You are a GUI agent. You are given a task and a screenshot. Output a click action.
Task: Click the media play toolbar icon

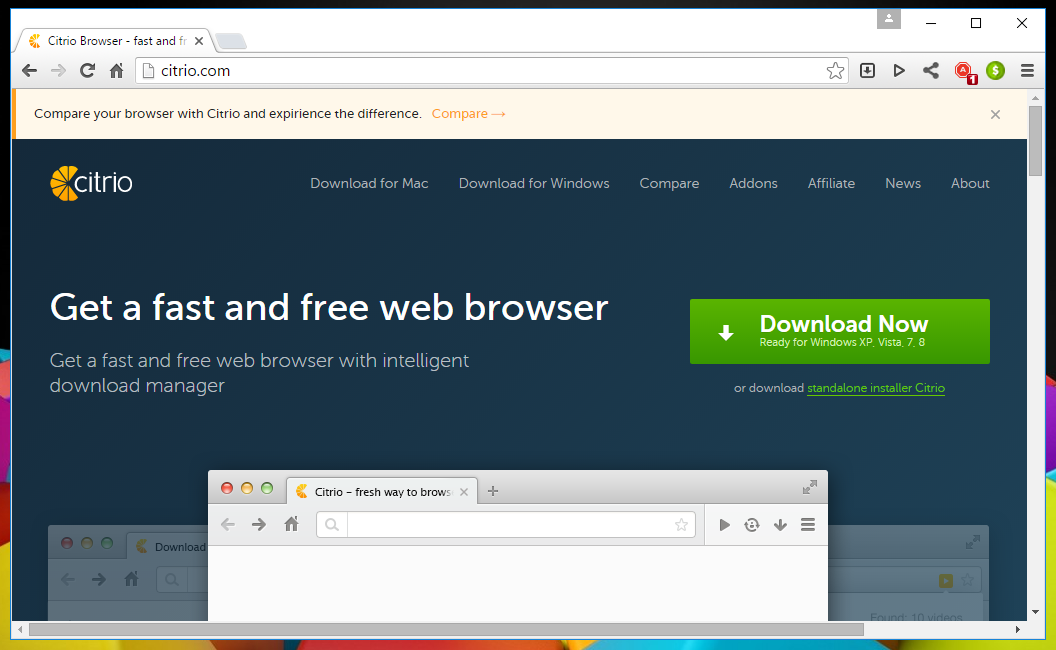pyautogui.click(x=898, y=70)
